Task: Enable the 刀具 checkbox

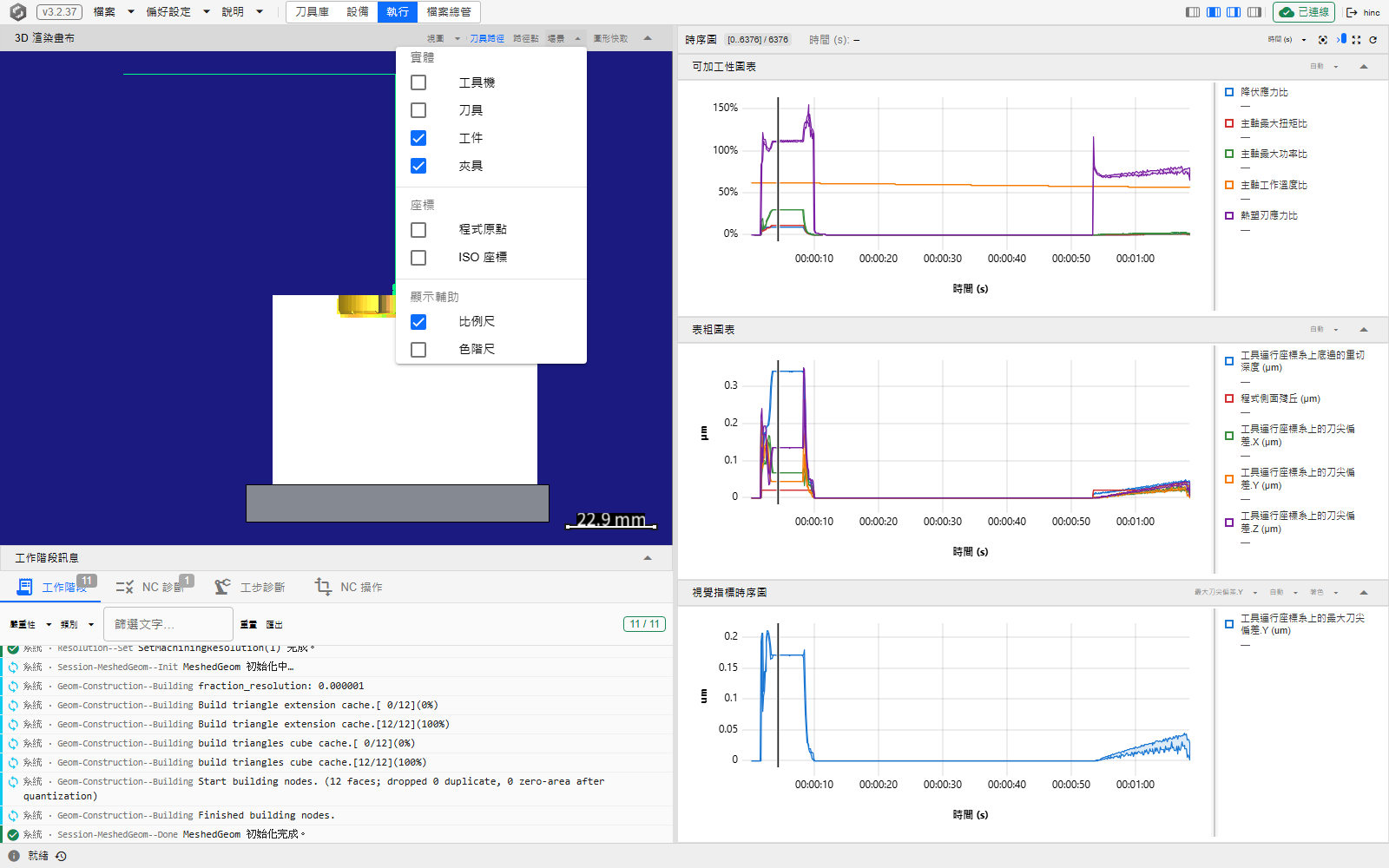Action: tap(418, 110)
